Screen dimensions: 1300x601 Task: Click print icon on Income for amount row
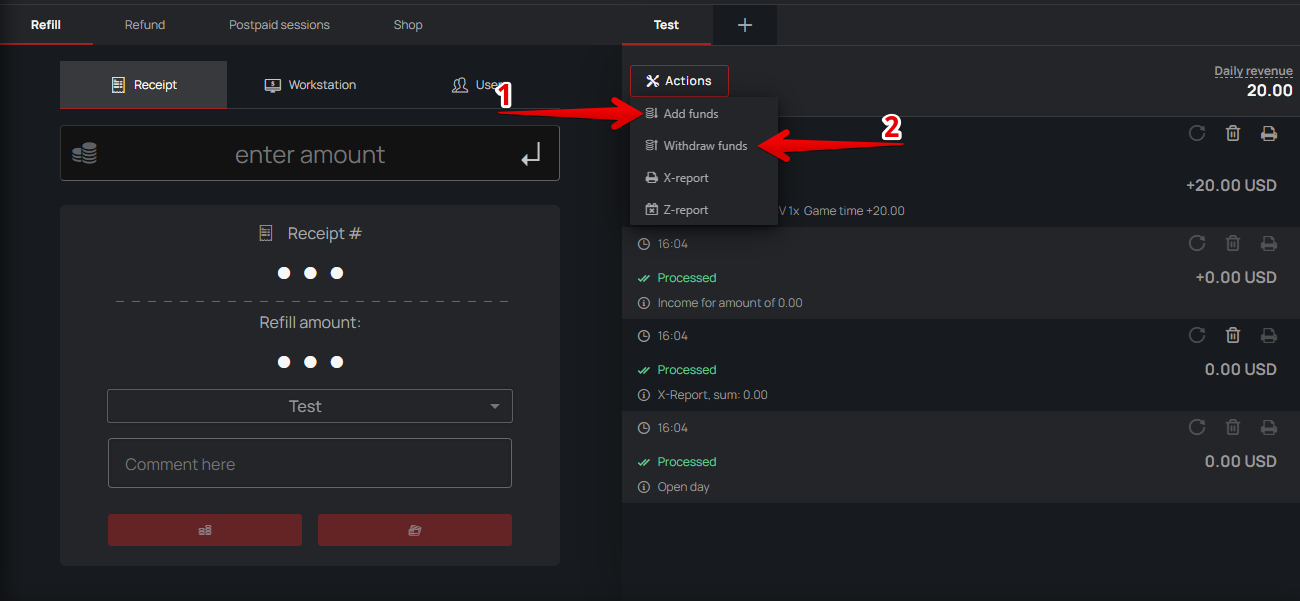[1269, 243]
